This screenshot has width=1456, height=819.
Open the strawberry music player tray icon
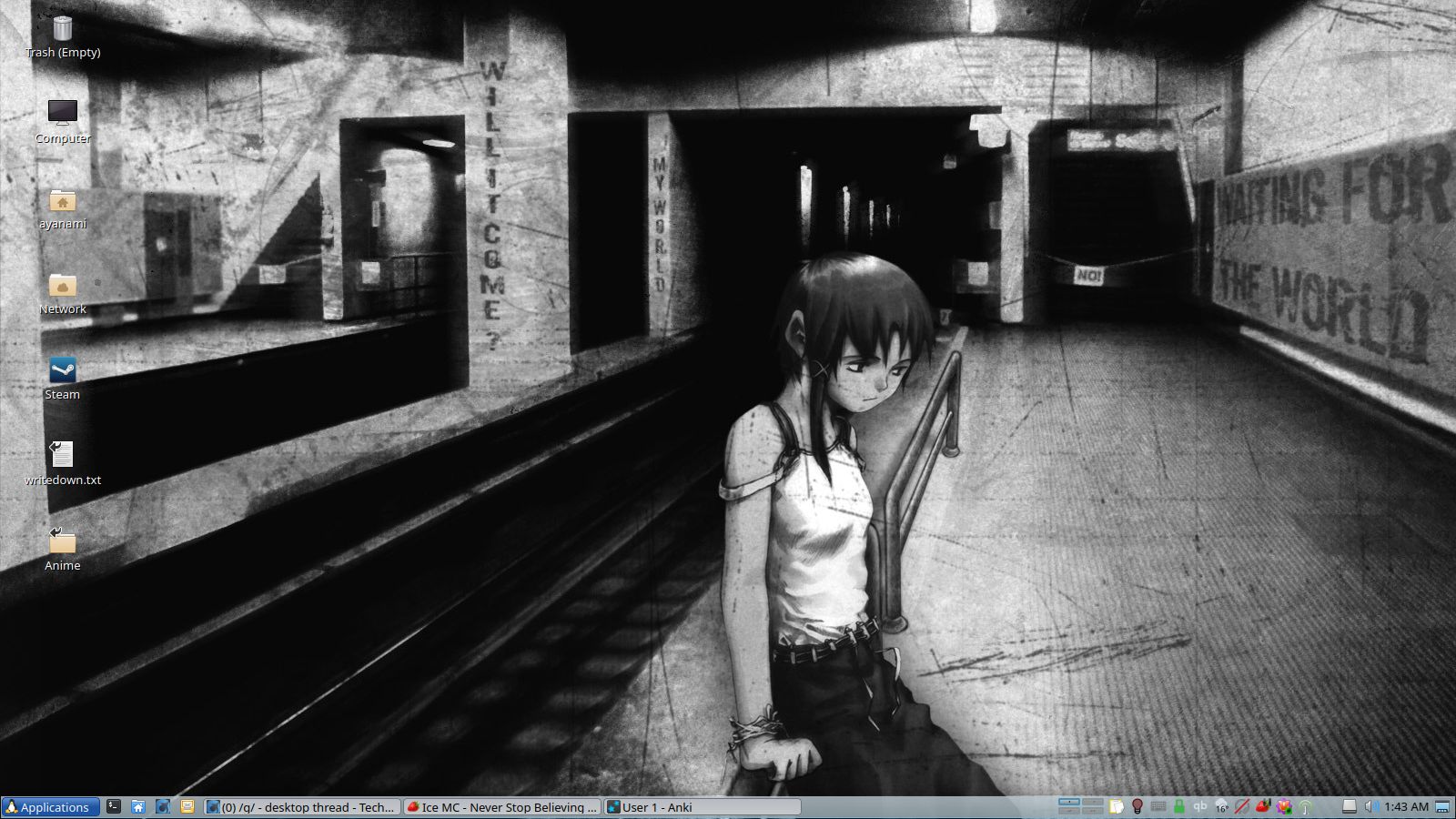[1263, 806]
